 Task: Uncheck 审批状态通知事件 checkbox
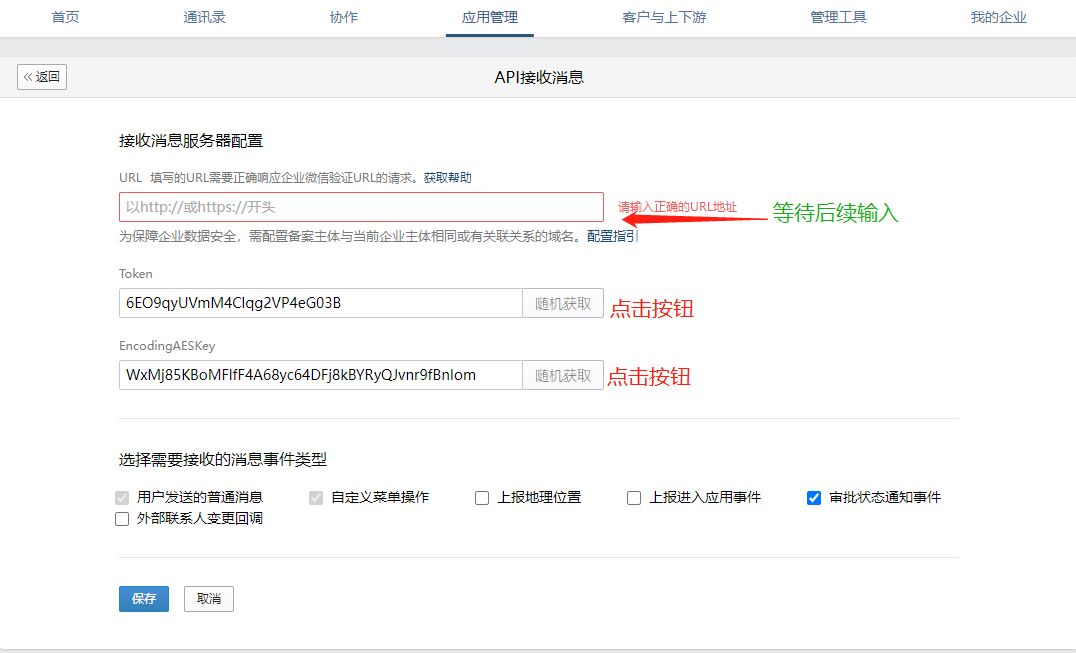(814, 498)
